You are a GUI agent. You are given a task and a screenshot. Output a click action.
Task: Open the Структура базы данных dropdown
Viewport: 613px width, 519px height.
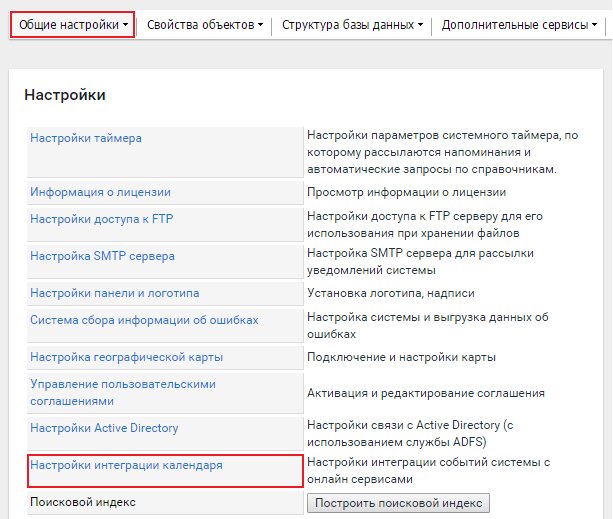coord(352,24)
